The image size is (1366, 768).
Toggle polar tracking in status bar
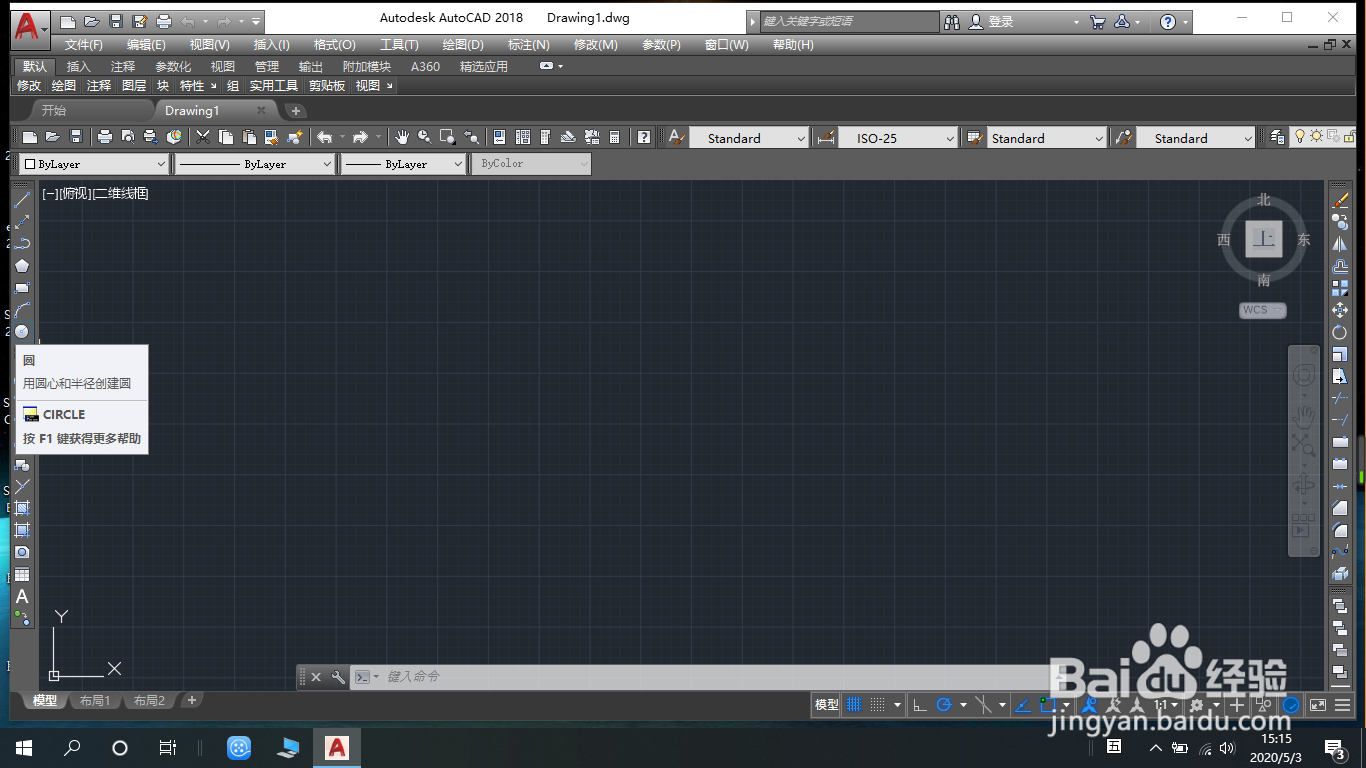(x=943, y=705)
